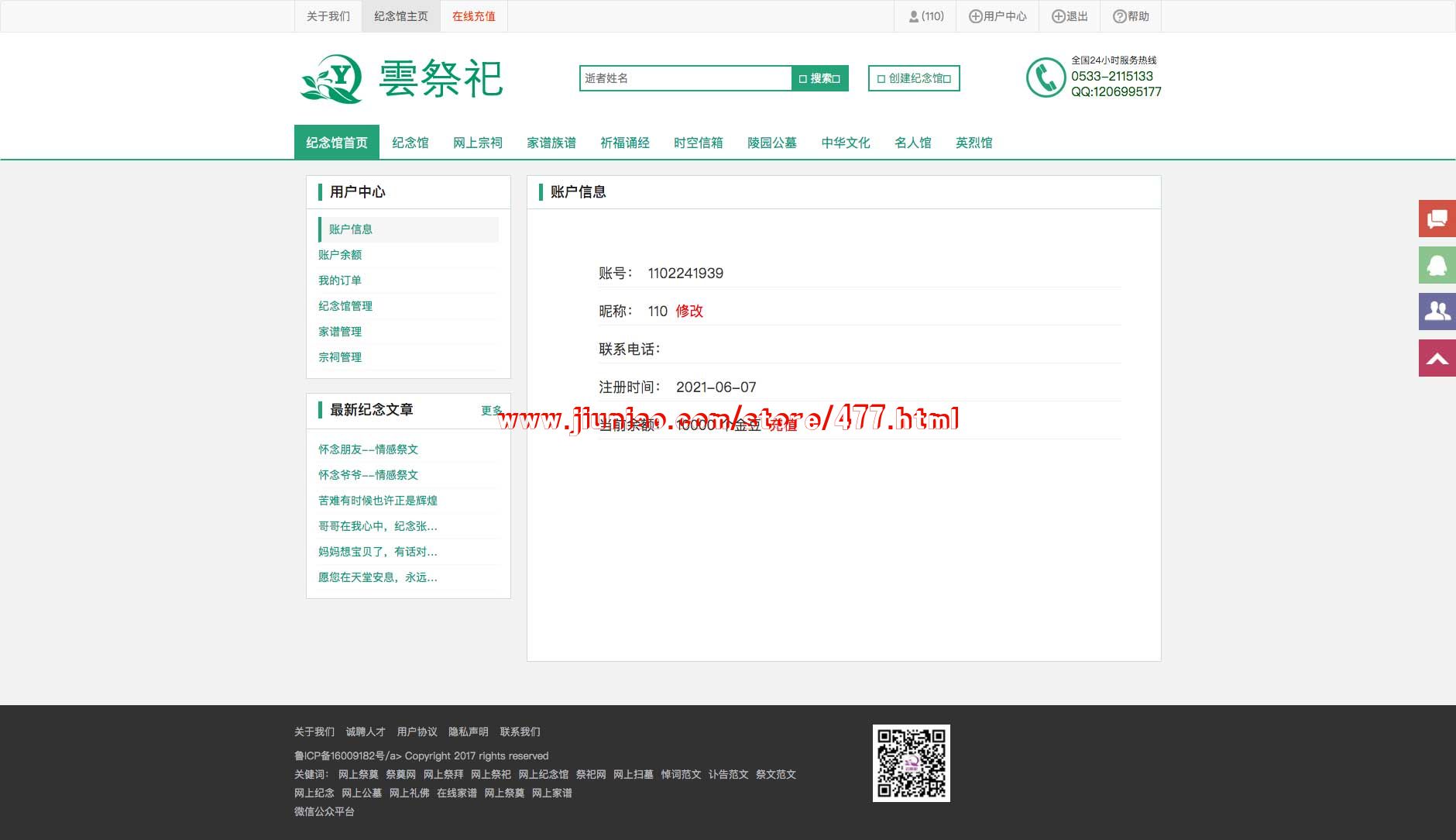
Task: Select 我的订单 in user center sidebar
Action: click(340, 281)
